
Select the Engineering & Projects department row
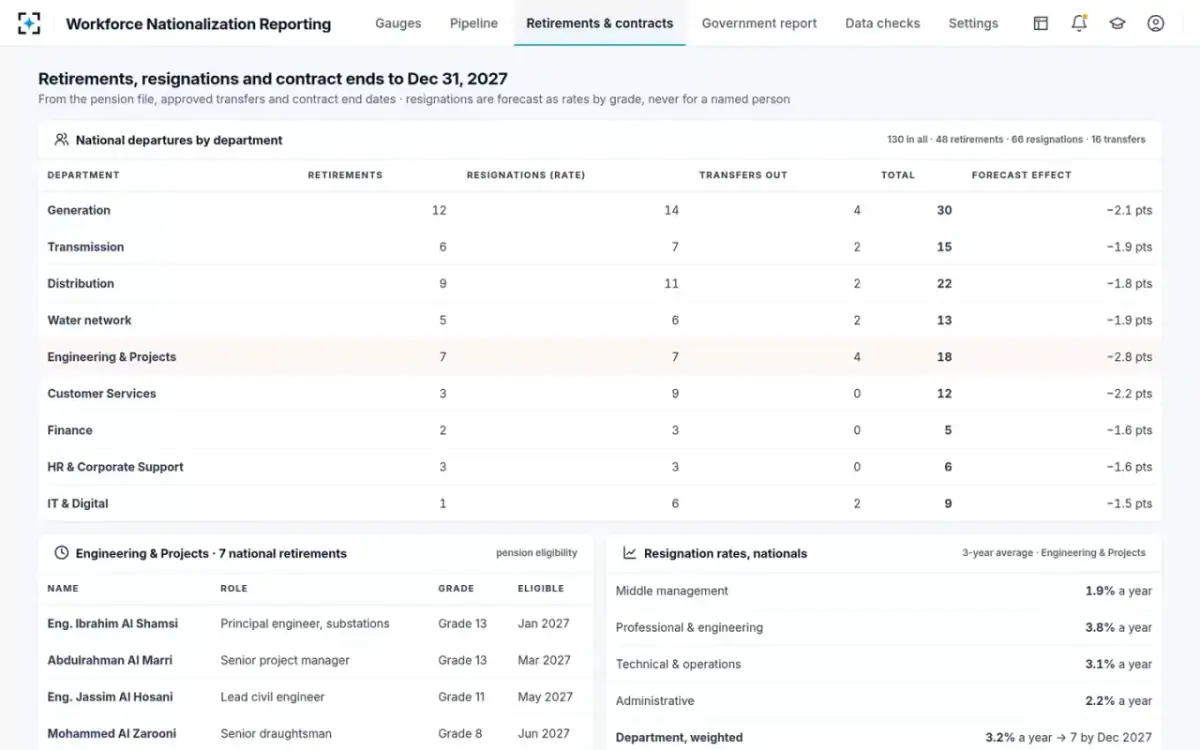600,357
